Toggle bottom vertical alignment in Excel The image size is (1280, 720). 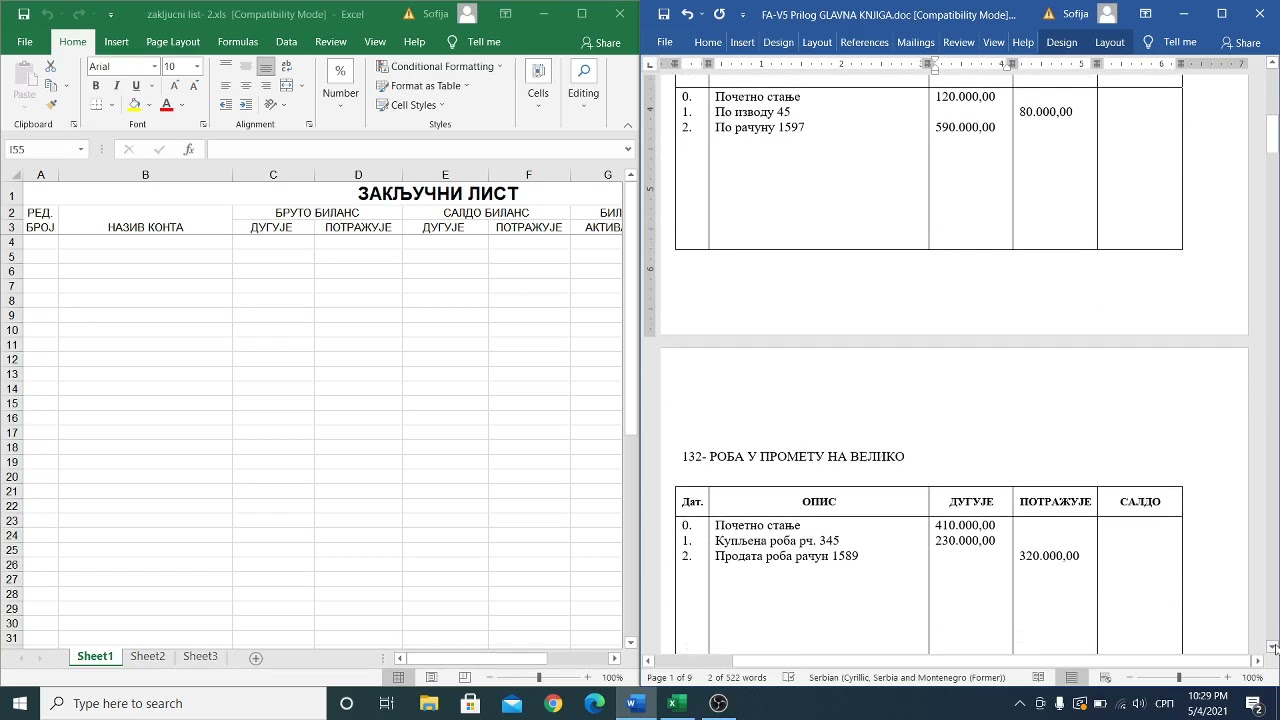[266, 67]
